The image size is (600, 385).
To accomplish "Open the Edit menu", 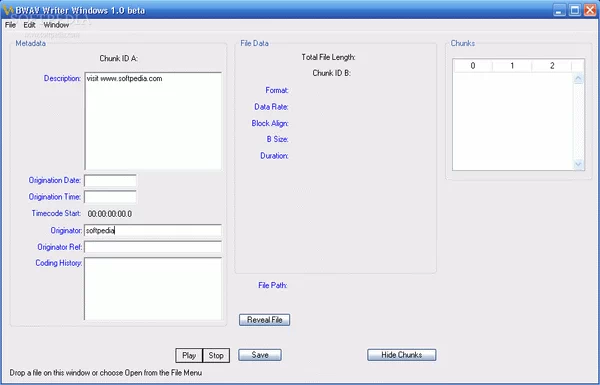I will pos(29,25).
